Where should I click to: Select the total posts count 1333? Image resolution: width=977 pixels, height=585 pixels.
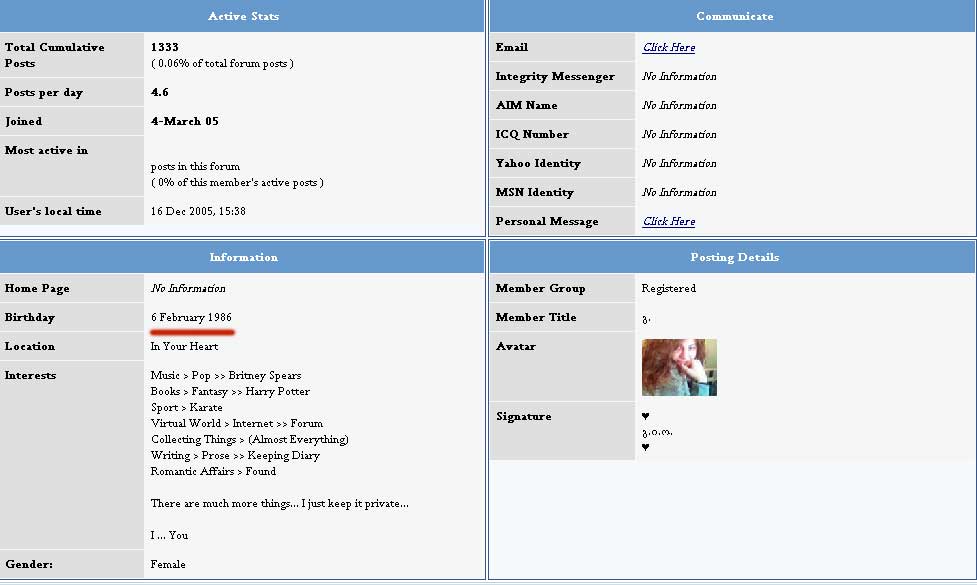point(164,47)
